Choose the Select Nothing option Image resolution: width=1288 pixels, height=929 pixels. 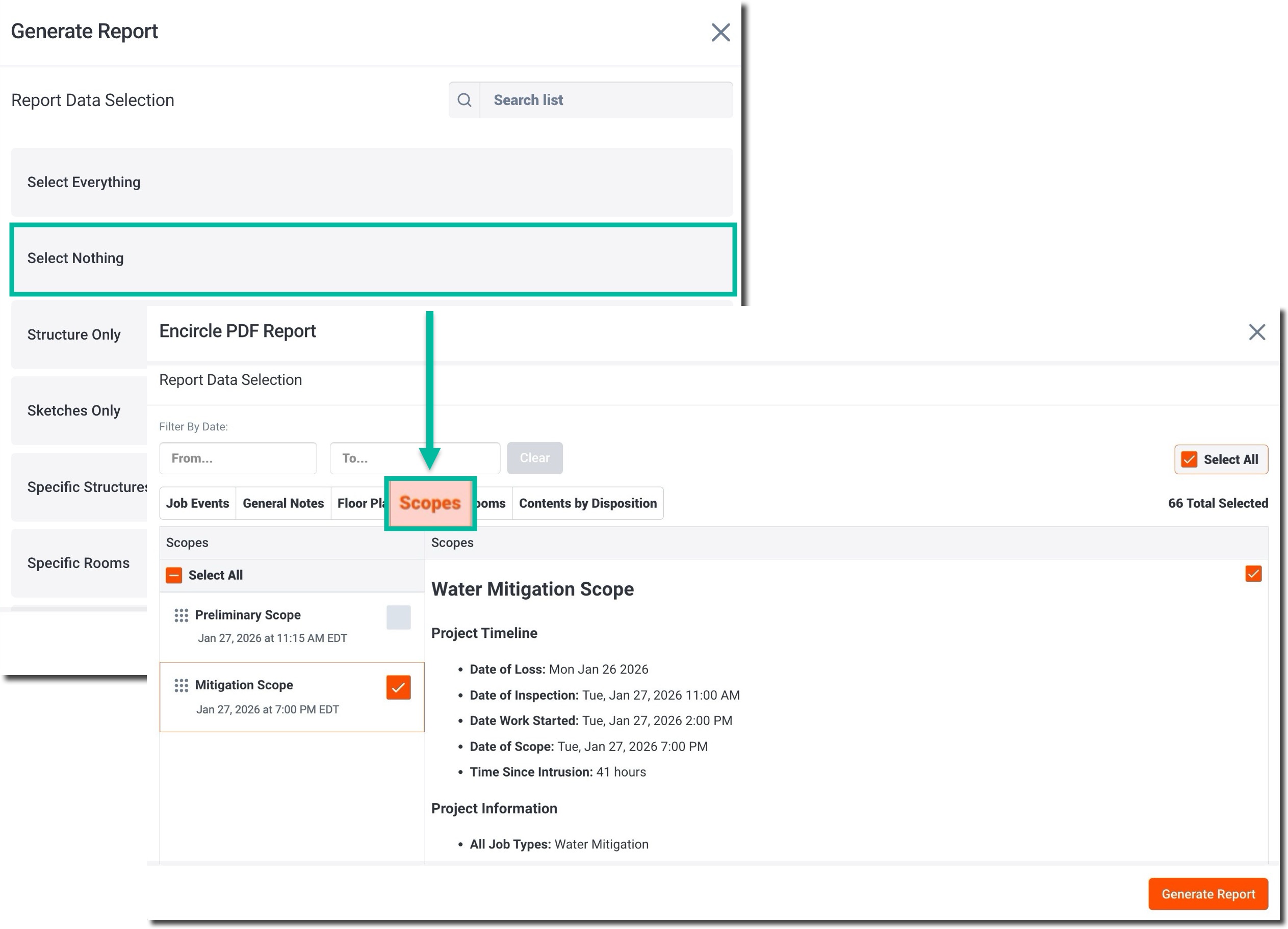point(373,259)
